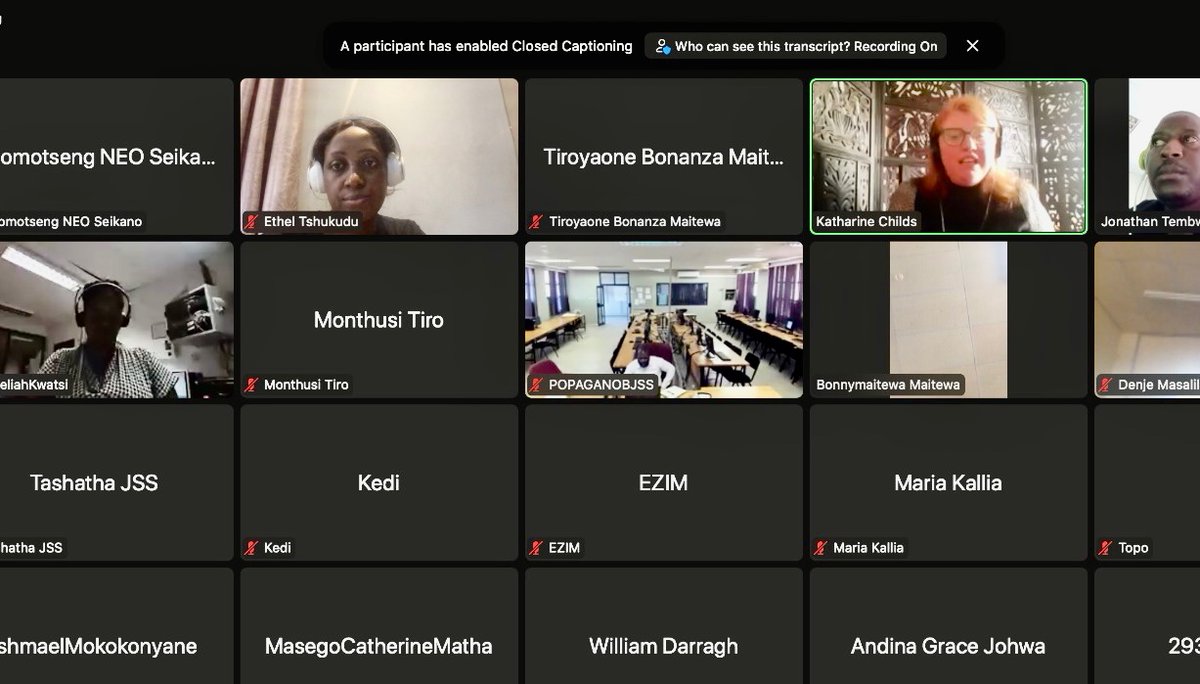Select the Maria Kallia participant tile
Image resolution: width=1200 pixels, height=684 pixels.
pos(948,483)
